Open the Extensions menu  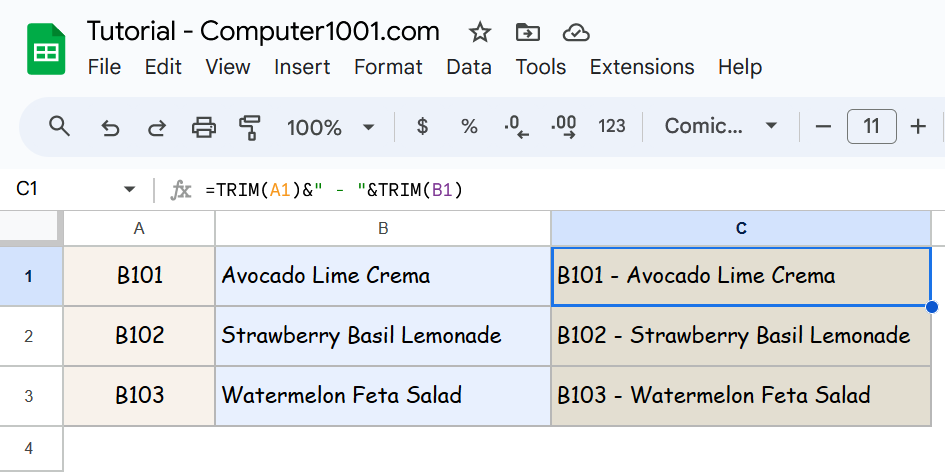[642, 67]
